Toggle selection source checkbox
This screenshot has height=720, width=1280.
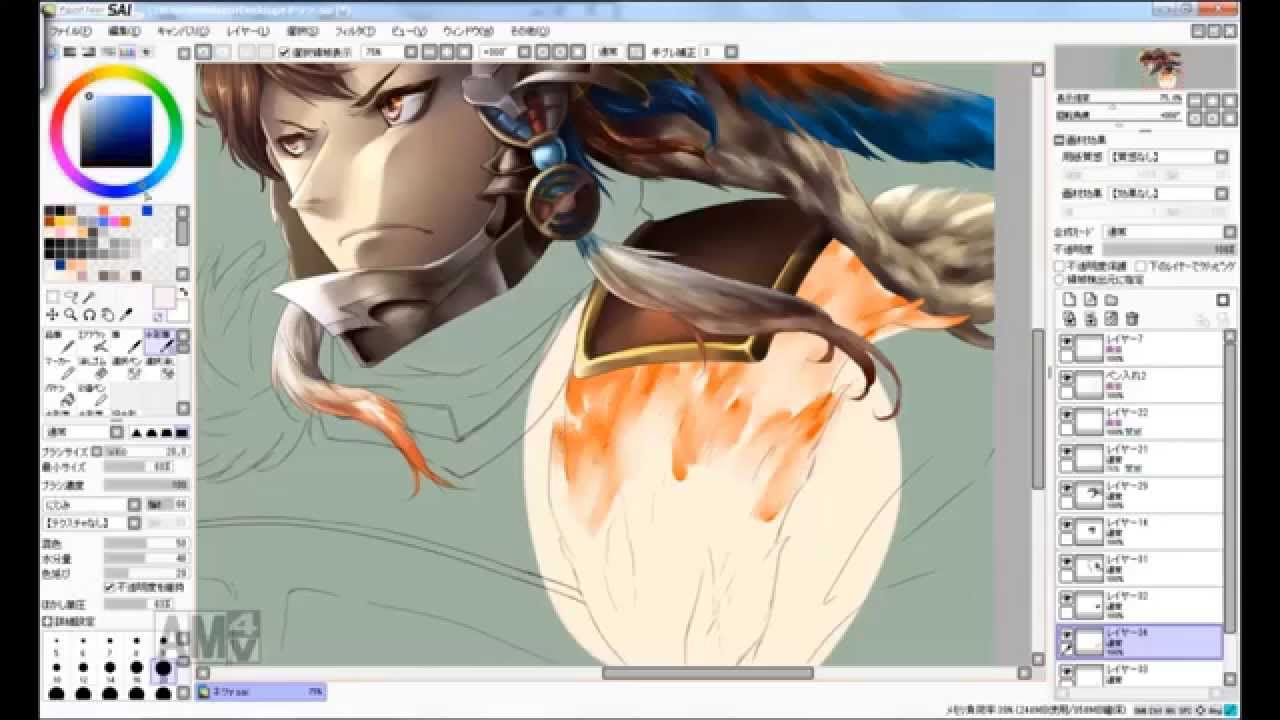1060,280
